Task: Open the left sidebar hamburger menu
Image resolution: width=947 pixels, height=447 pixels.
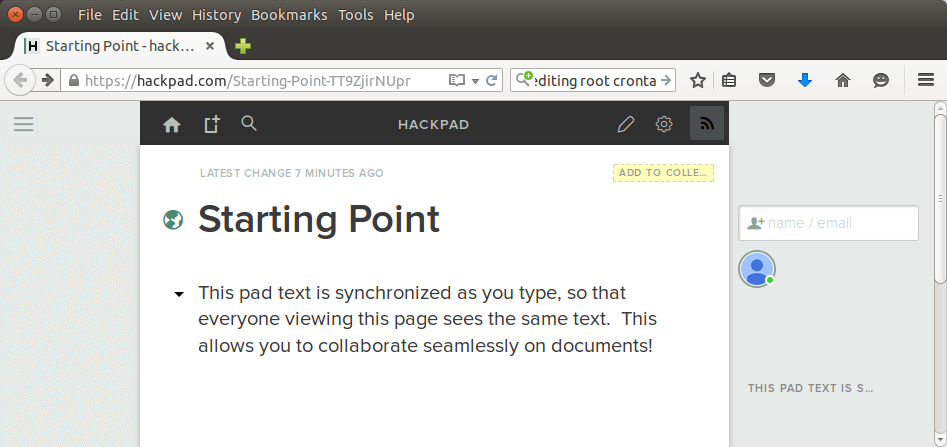Action: [x=23, y=124]
